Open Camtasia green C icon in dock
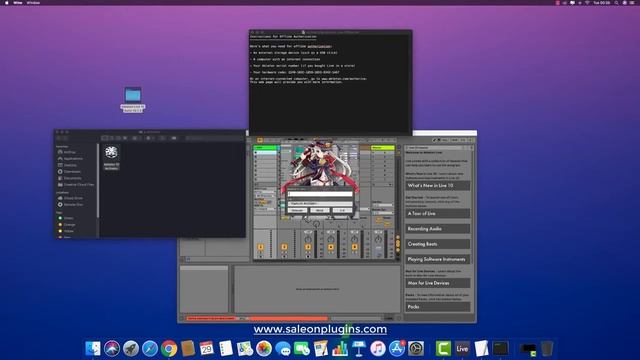The width and height of the screenshot is (640, 360). 443,349
